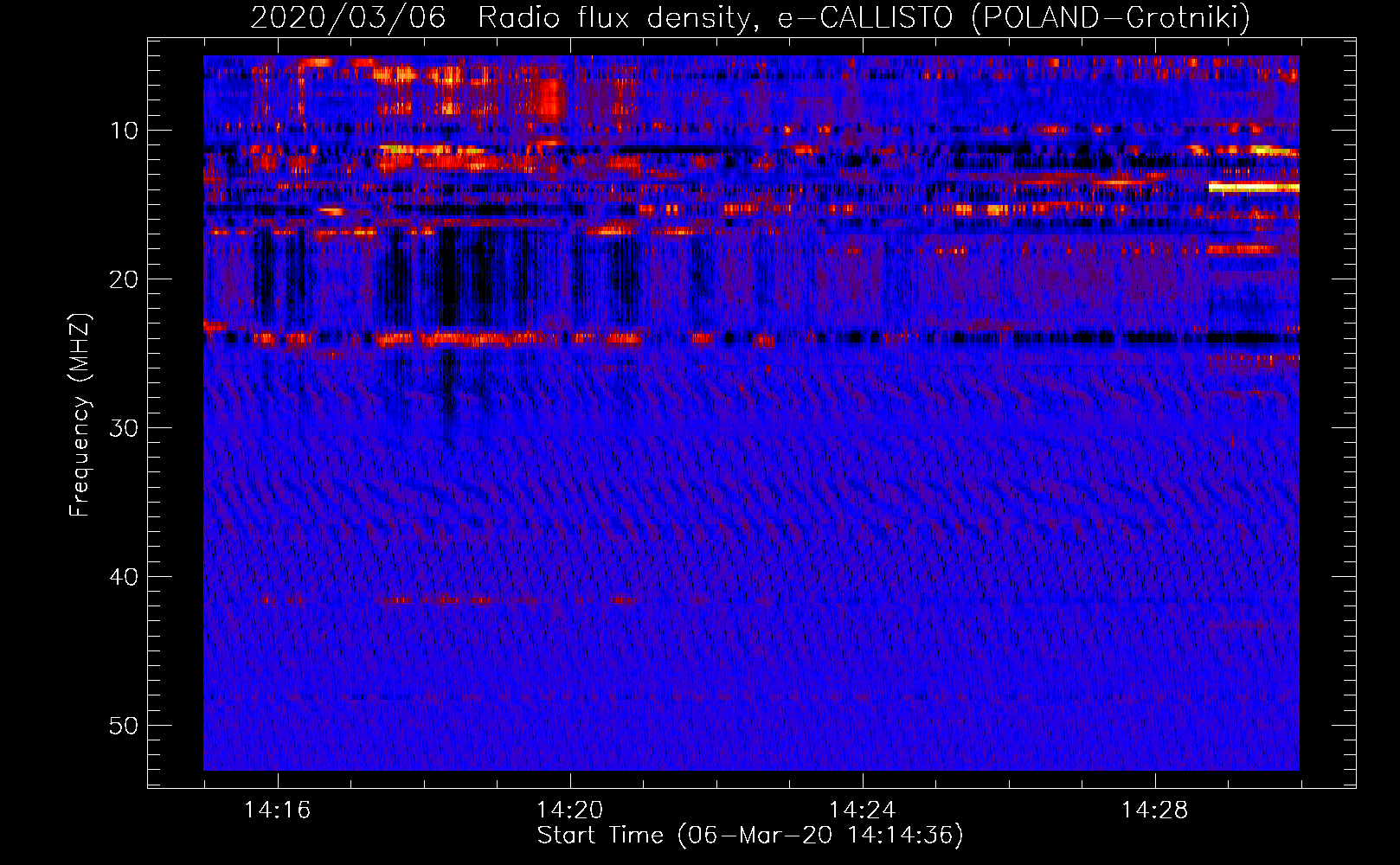Screen dimensions: 1400x865
Task: Click the 14:16 time tick label
Action: pos(278,811)
